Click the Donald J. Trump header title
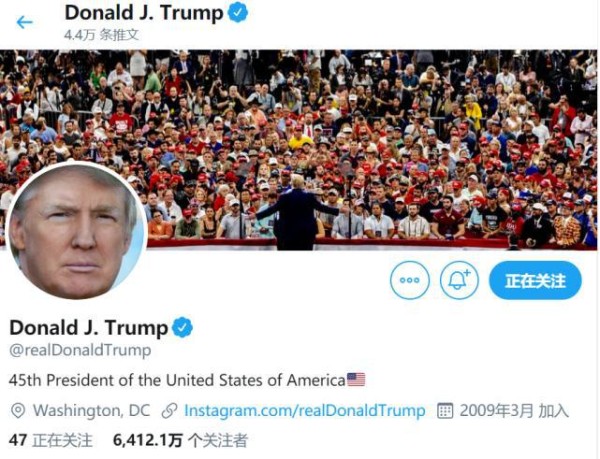Image resolution: width=600 pixels, height=459 pixels. coord(144,13)
